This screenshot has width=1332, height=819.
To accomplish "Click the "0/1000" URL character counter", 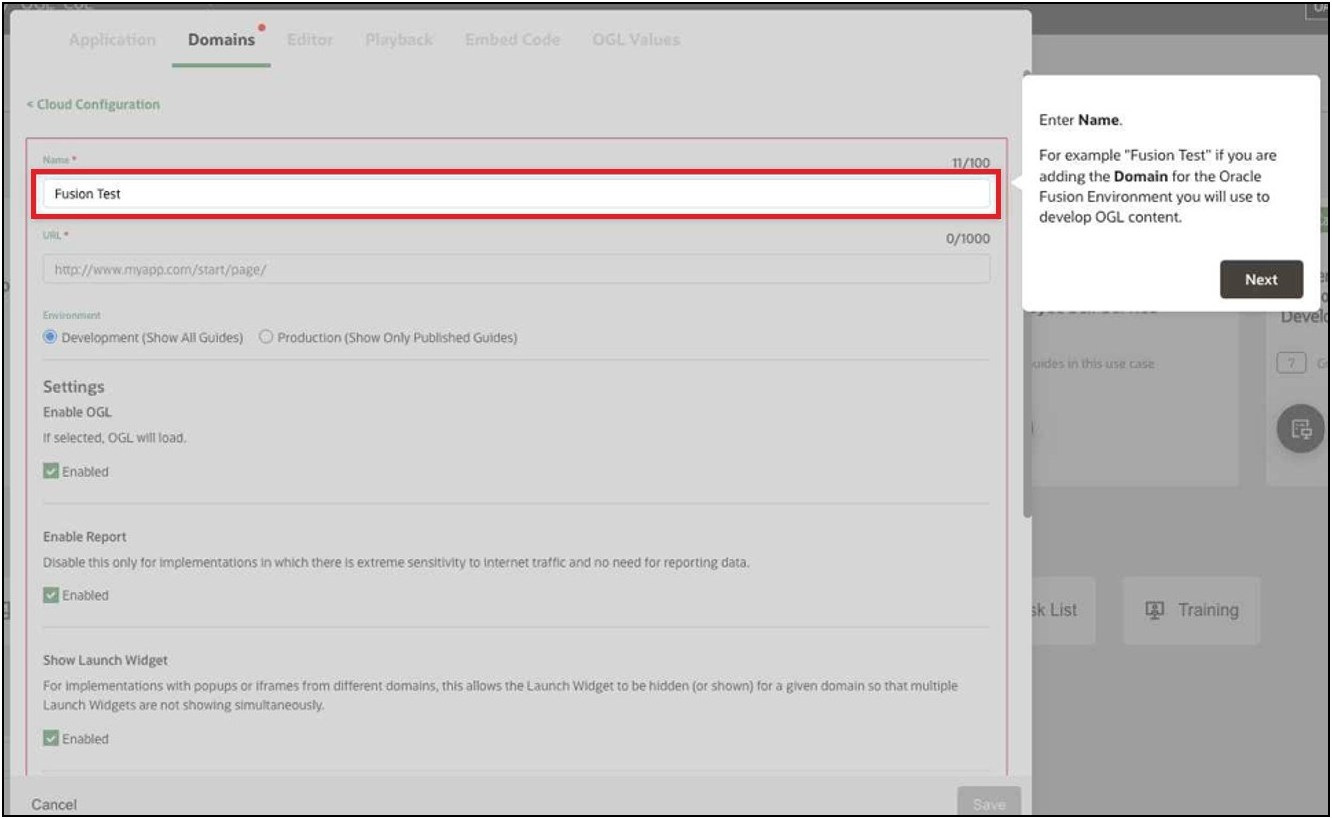I will [968, 239].
